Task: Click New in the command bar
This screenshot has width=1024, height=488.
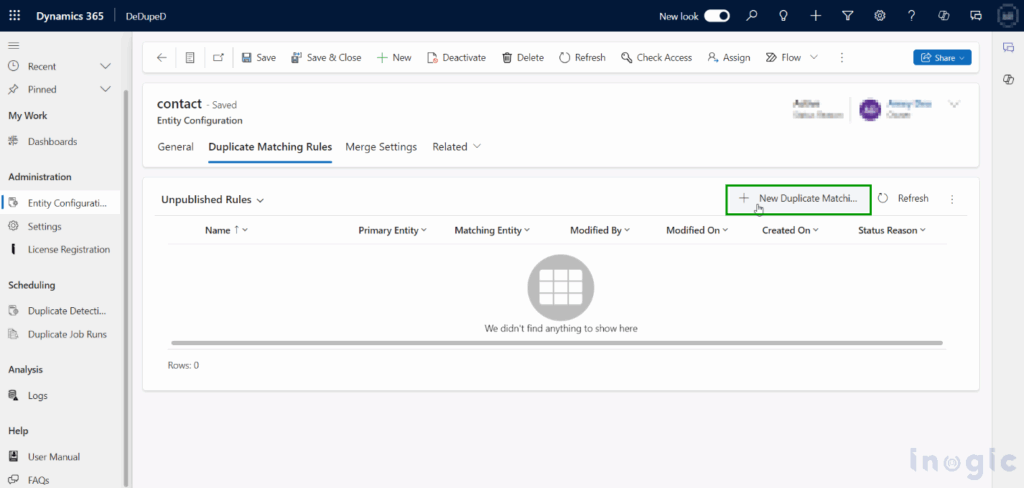Action: (394, 57)
